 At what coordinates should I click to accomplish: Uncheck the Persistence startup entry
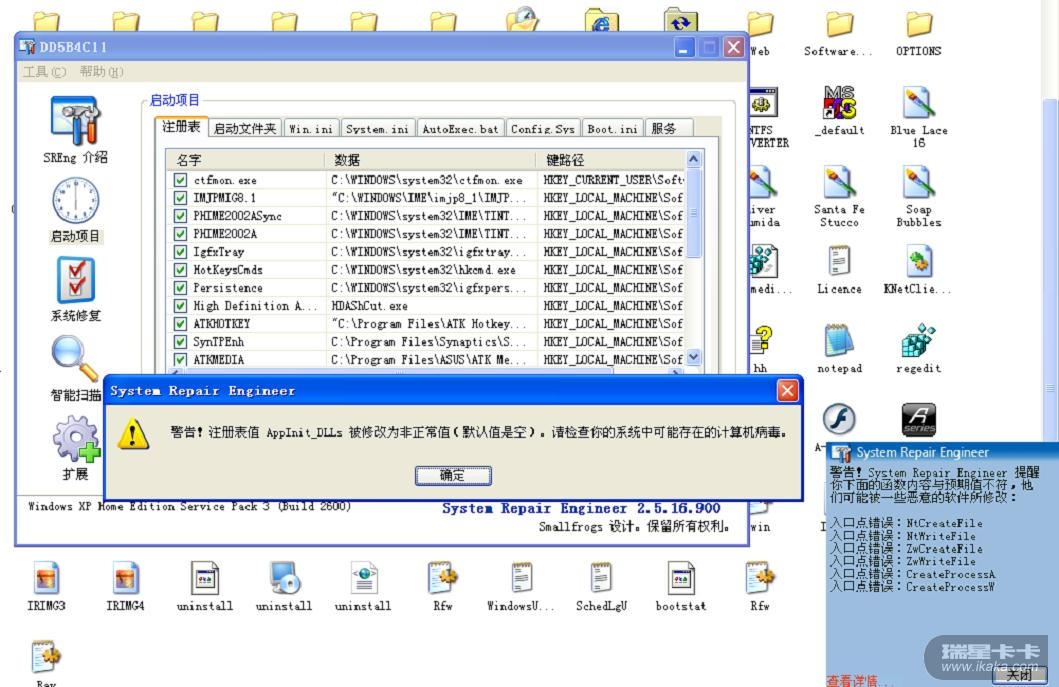(180, 288)
